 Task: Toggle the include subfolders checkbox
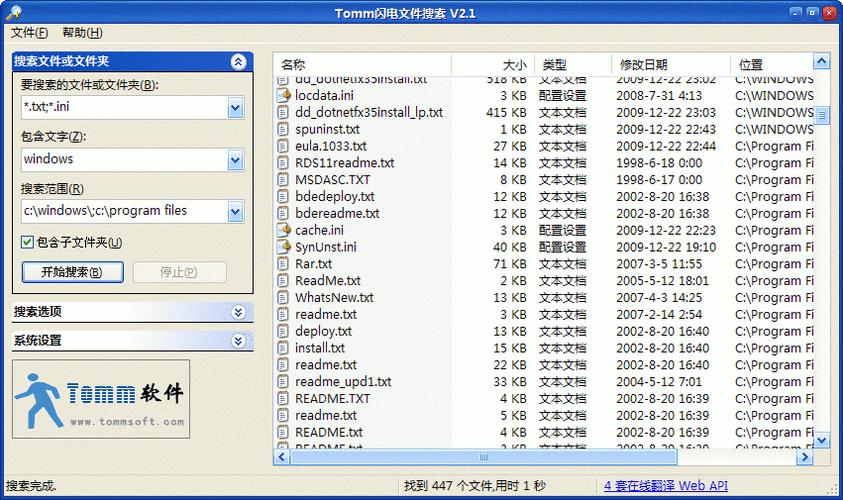pyautogui.click(x=27, y=242)
